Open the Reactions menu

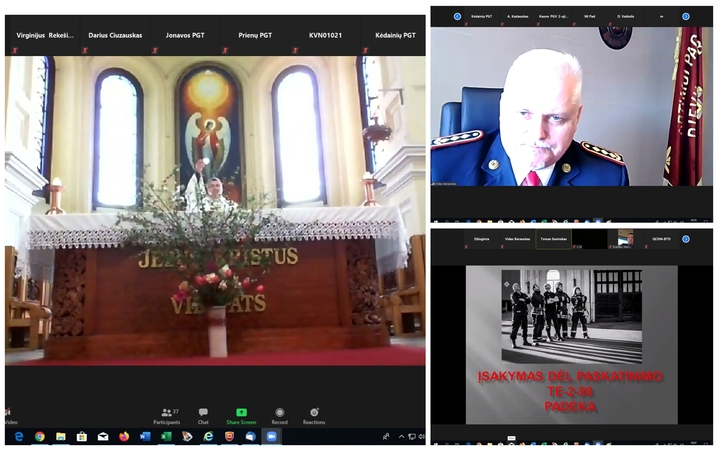coord(314,415)
